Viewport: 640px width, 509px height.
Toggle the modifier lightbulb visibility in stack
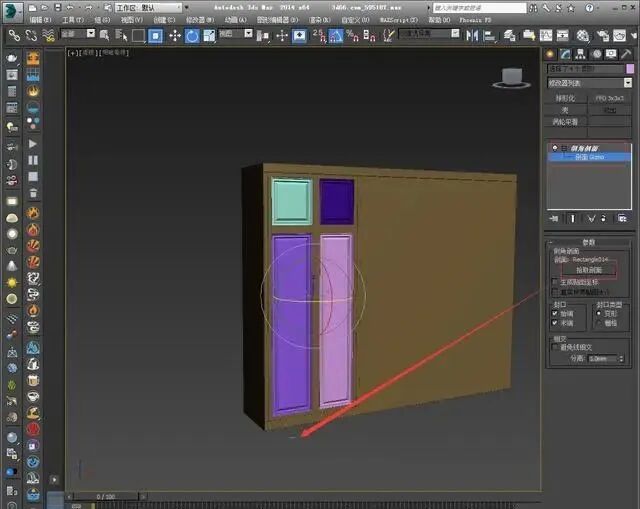point(555,147)
